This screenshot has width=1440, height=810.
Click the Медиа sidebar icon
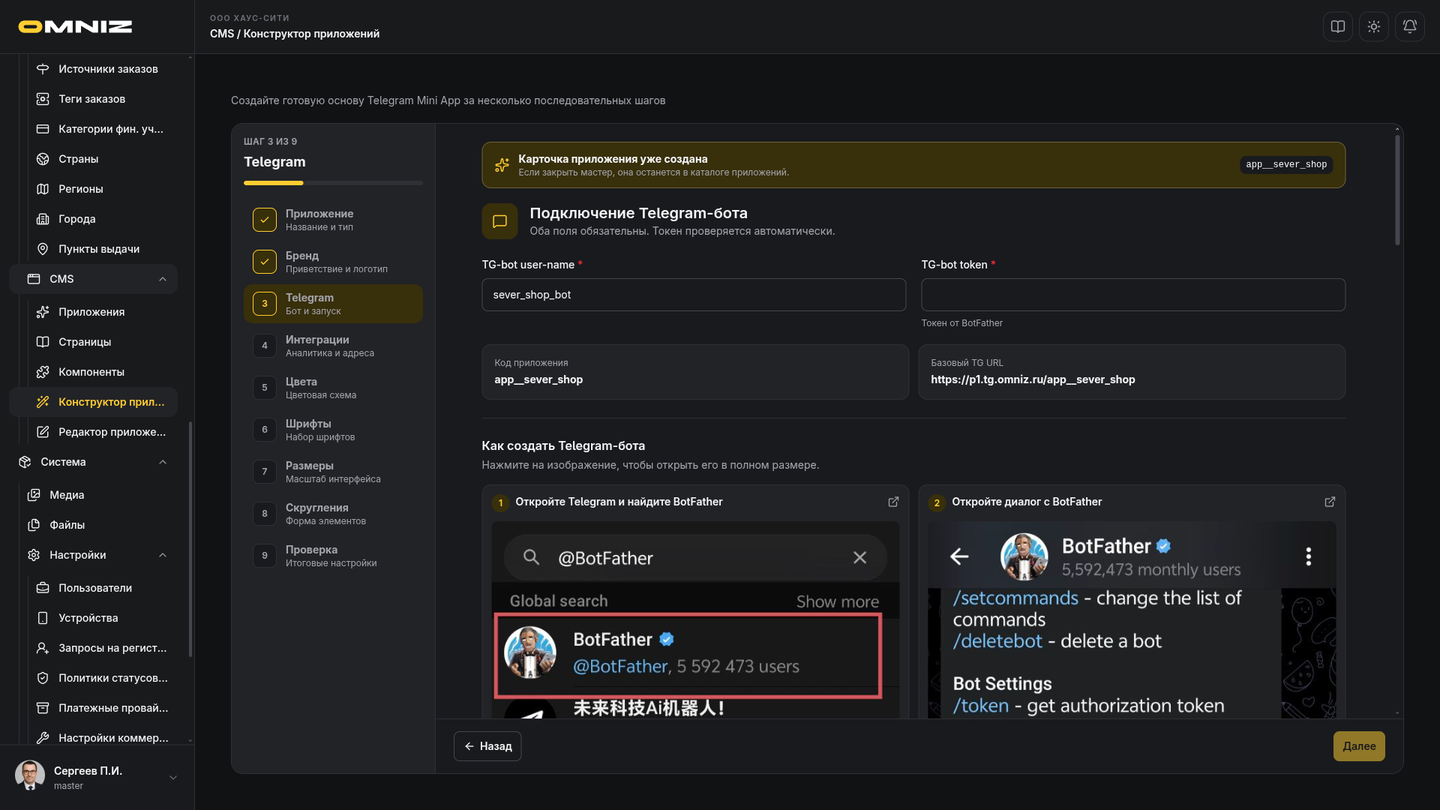pyautogui.click(x=34, y=495)
